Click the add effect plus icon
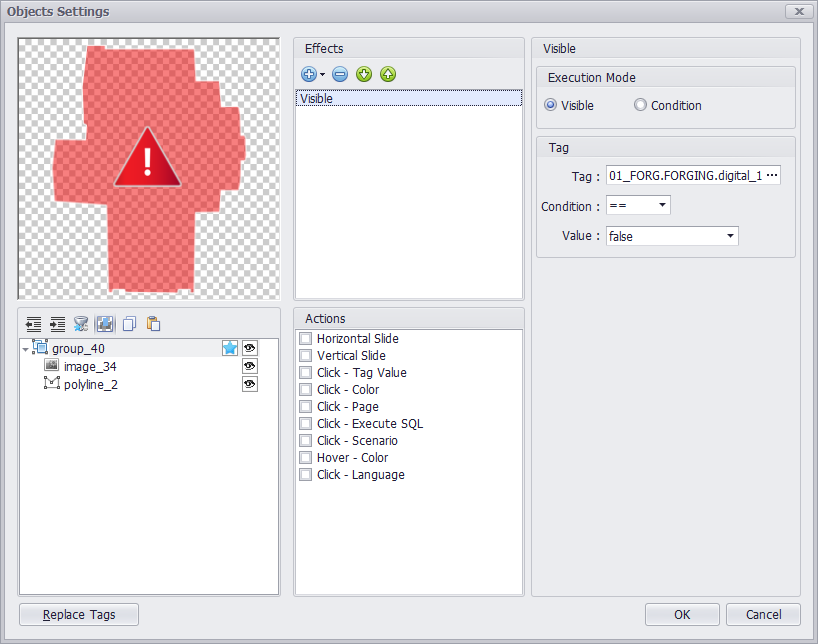Image resolution: width=818 pixels, height=644 pixels. point(309,74)
